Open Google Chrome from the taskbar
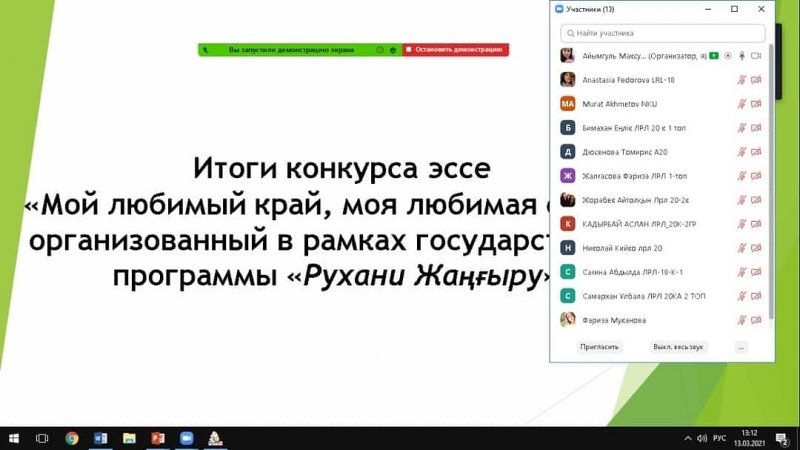 pyautogui.click(x=72, y=438)
